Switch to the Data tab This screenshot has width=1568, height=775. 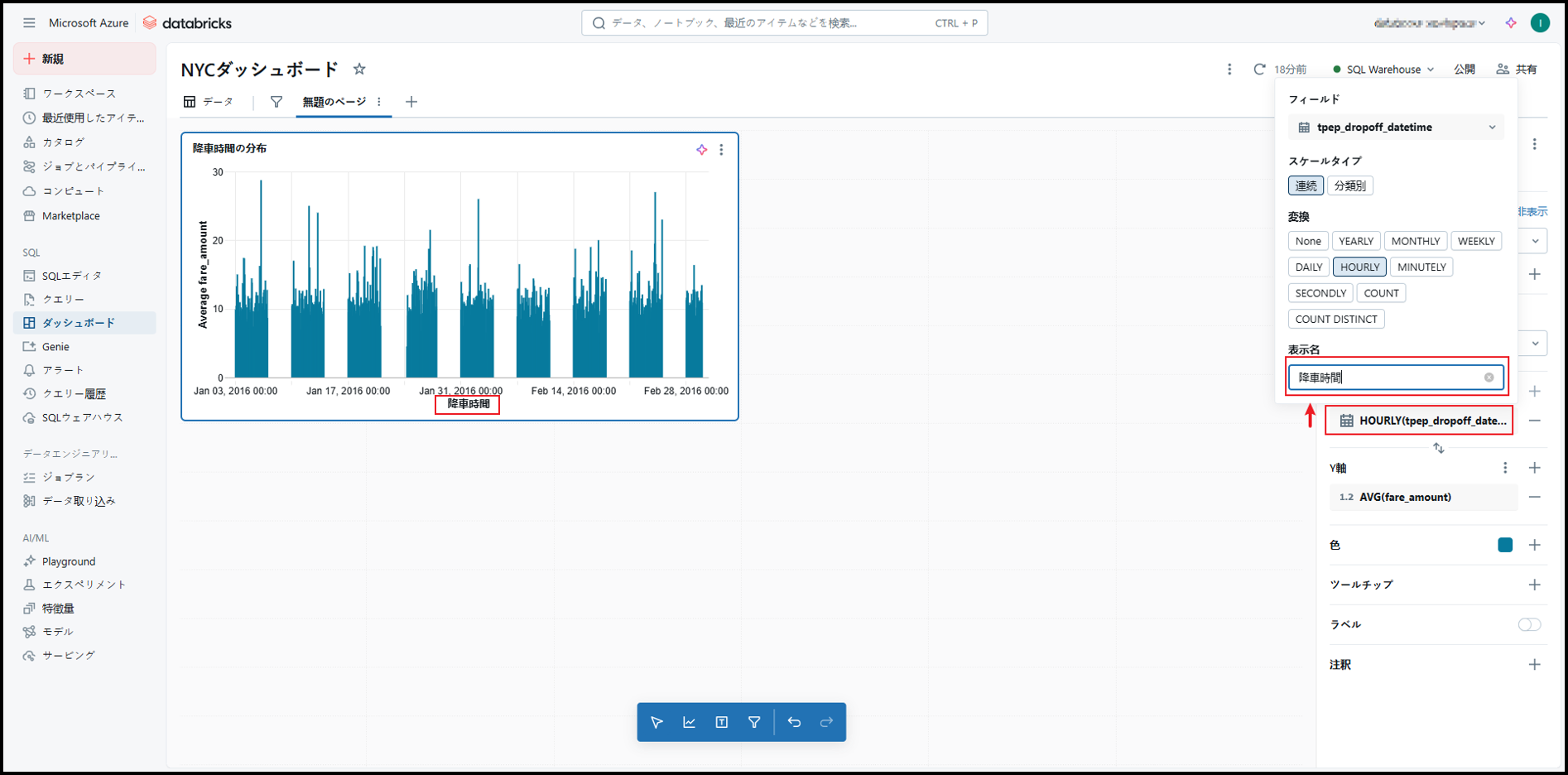click(209, 102)
